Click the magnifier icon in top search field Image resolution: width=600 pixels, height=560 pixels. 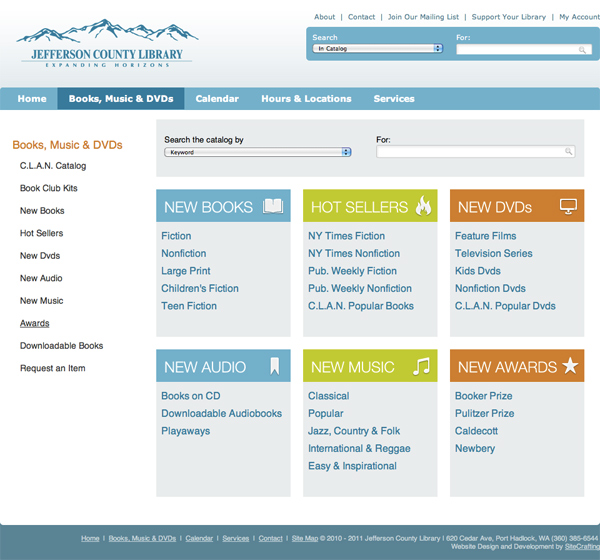(x=583, y=49)
